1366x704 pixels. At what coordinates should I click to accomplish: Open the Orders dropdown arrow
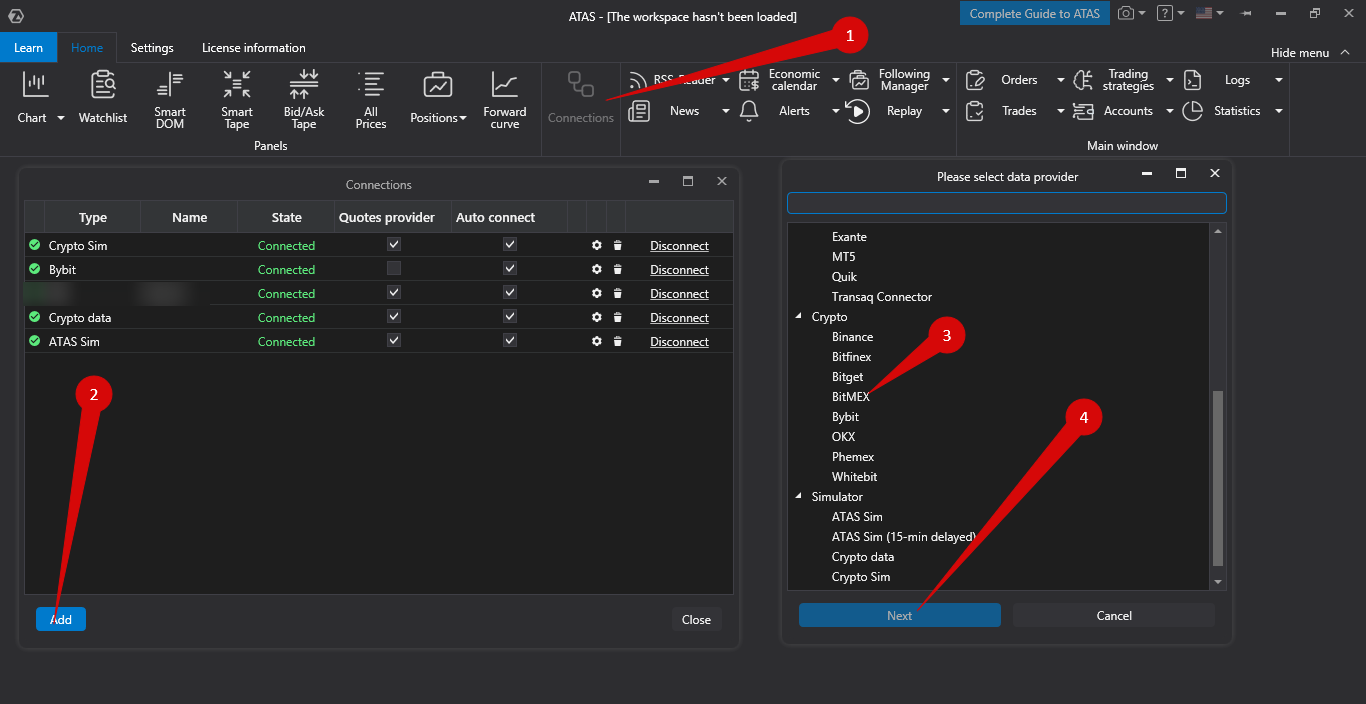point(1060,80)
